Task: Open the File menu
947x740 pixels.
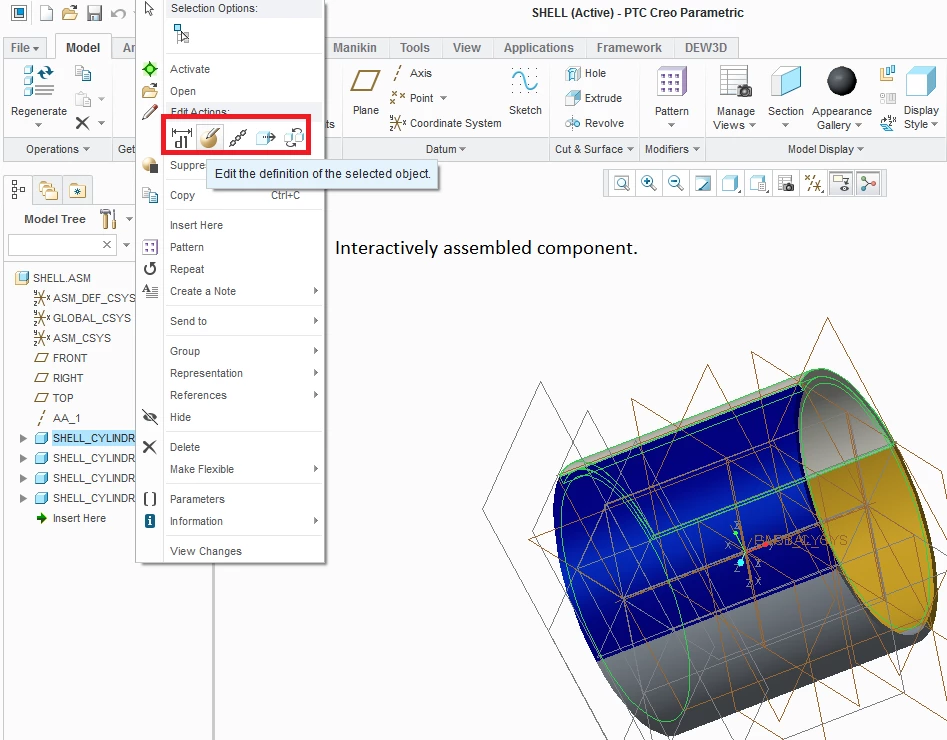Action: point(25,48)
